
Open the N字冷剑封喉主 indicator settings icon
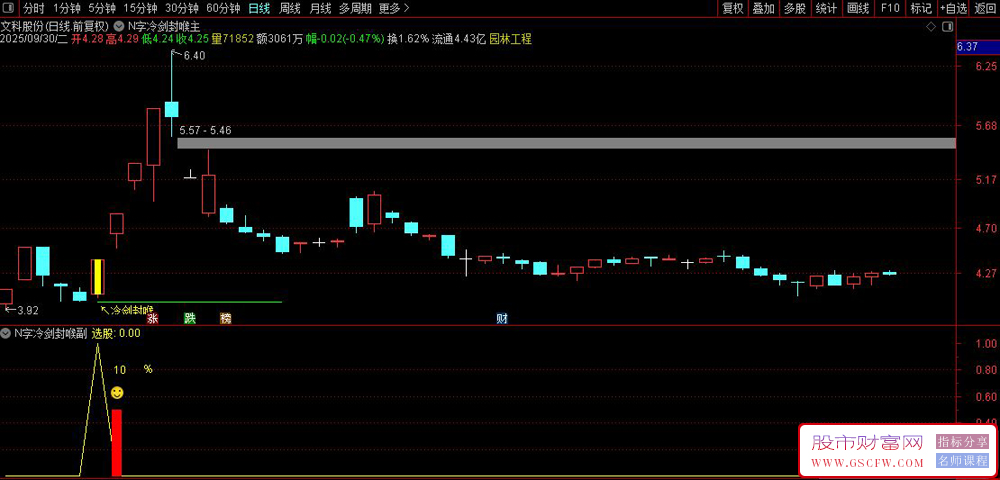point(119,26)
